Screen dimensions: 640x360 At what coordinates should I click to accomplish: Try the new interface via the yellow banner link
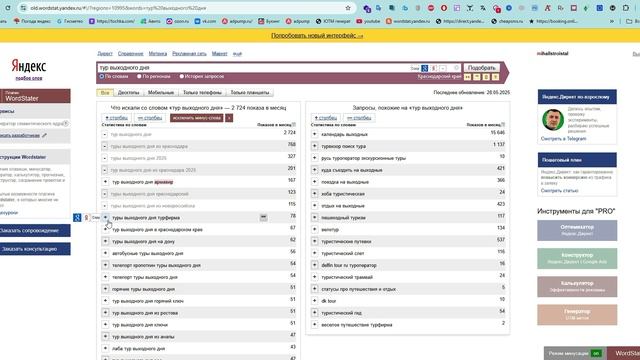coord(317,36)
